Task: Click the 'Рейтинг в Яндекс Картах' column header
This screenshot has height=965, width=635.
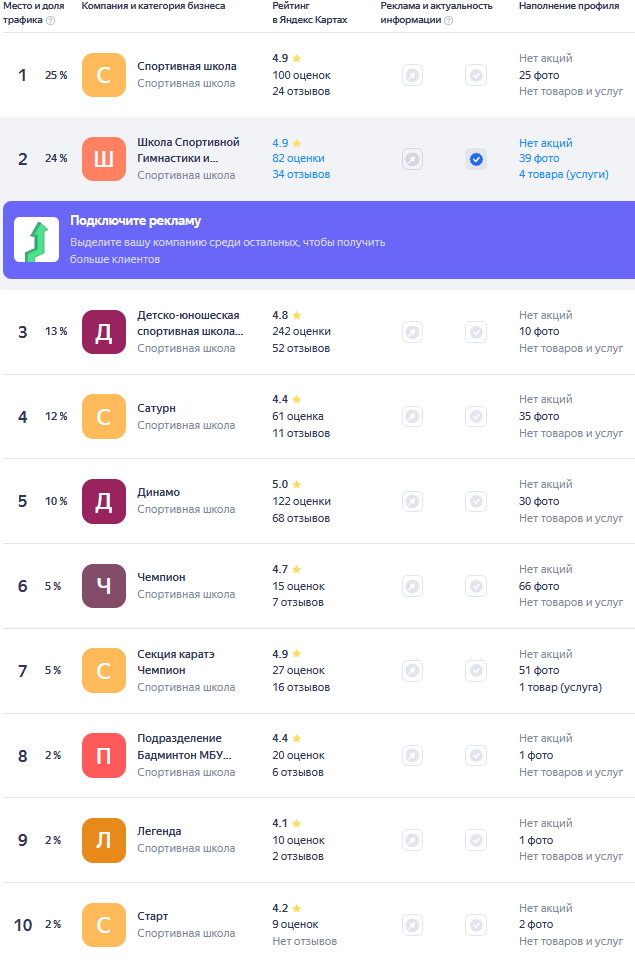Action: pyautogui.click(x=310, y=13)
